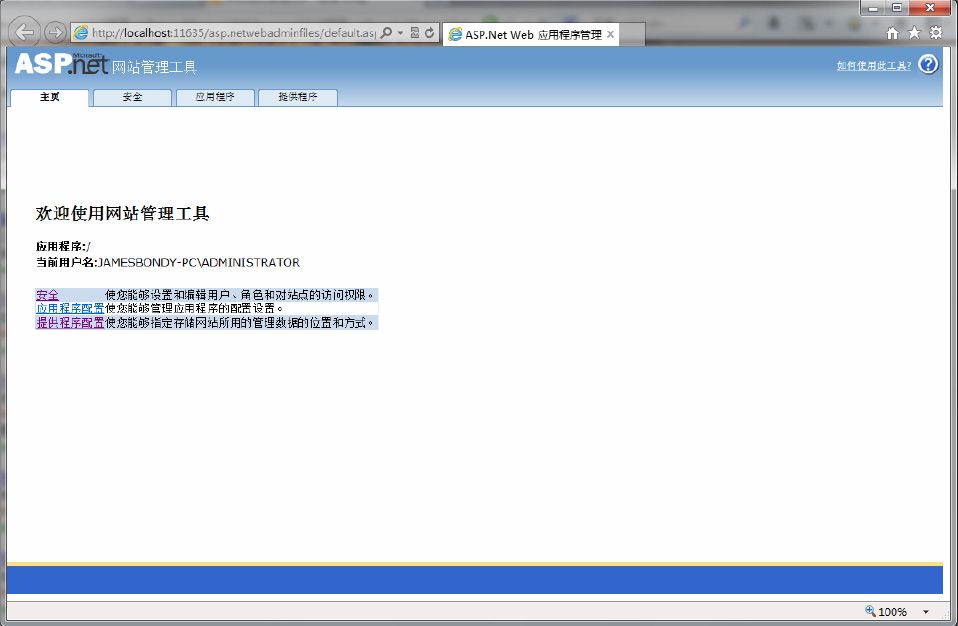
Task: Expand the zoom level dropdown arrow
Action: click(926, 612)
